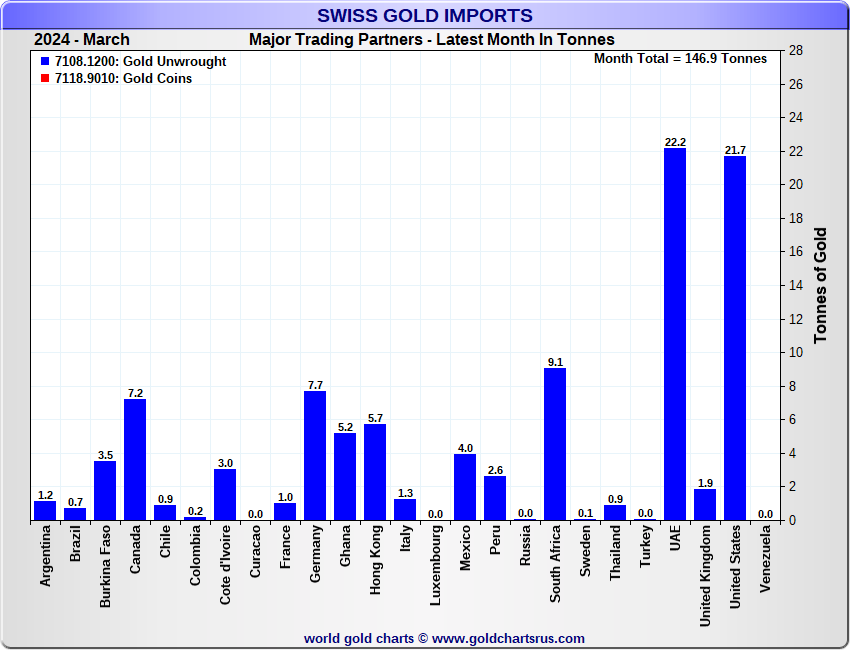Click the red Gold Coins legend swatch
The height and width of the screenshot is (650, 850).
click(x=45, y=79)
